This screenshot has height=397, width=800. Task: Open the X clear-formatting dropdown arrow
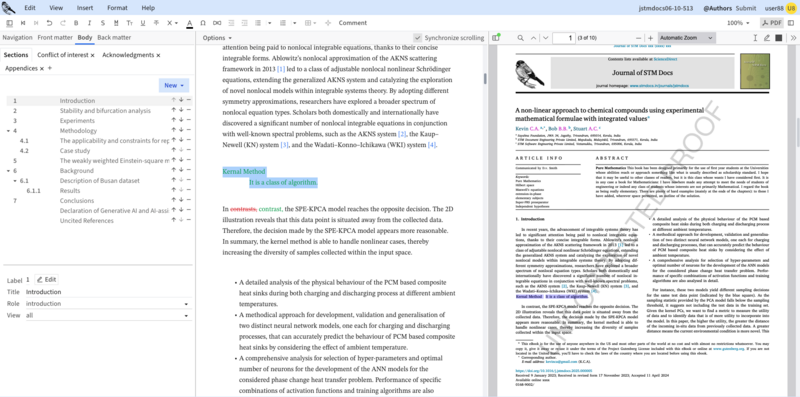click(x=177, y=23)
